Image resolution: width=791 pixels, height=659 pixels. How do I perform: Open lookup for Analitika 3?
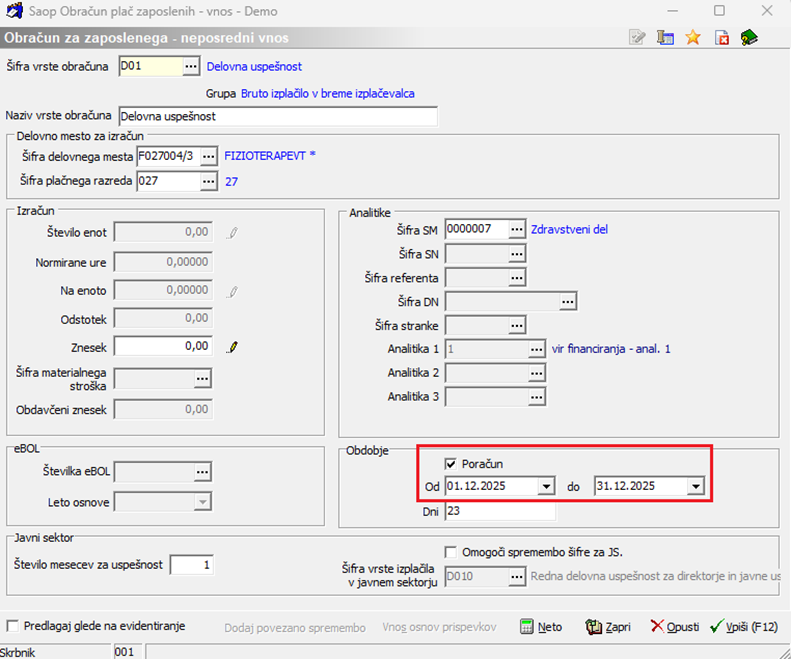(536, 397)
